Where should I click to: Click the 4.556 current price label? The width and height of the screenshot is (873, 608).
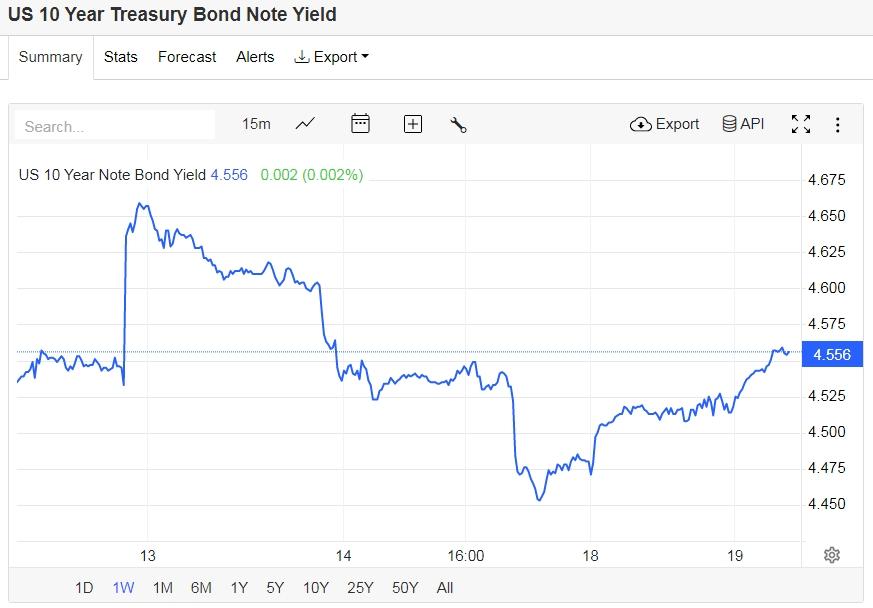832,354
